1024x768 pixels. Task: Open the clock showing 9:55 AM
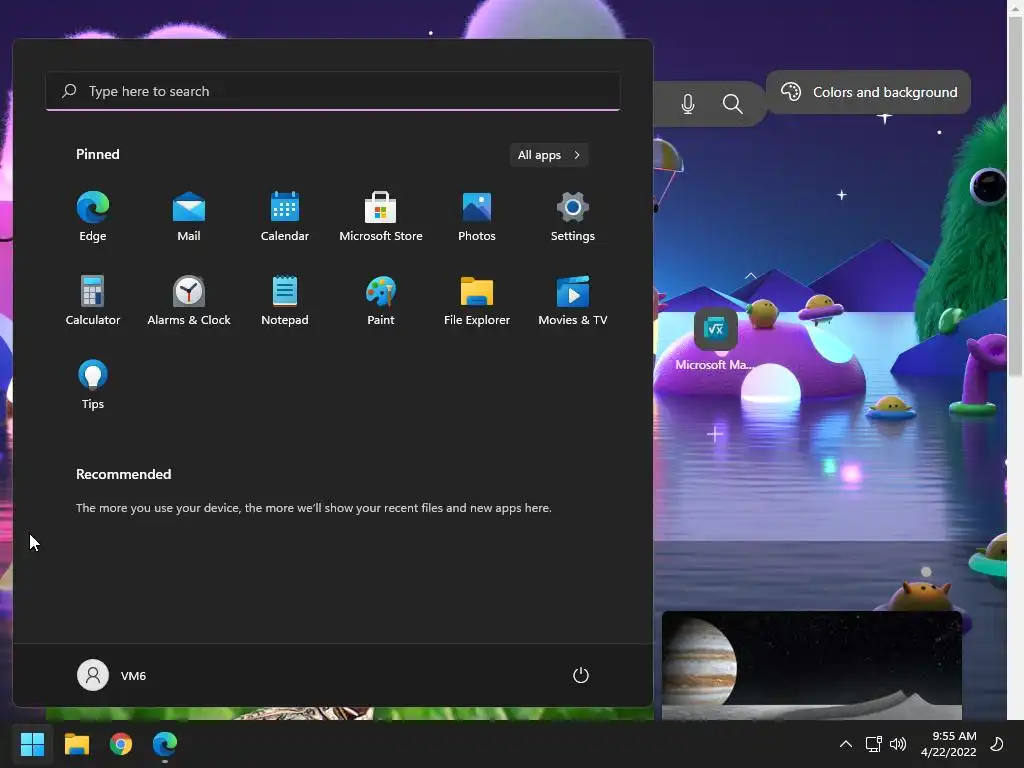(x=949, y=744)
